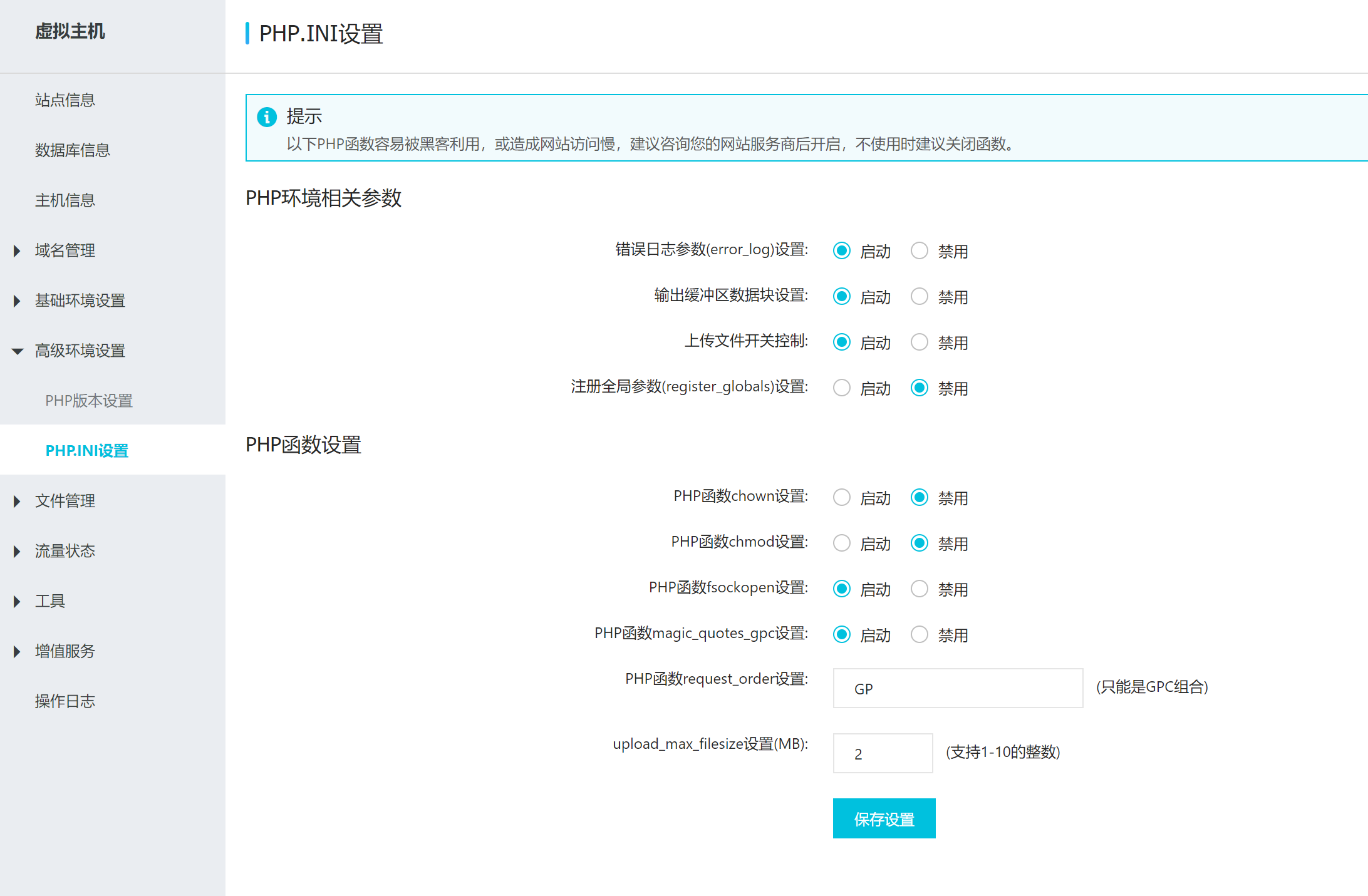This screenshot has height=896, width=1368.
Task: Click the 虚拟主机 sidebar title
Action: [70, 31]
